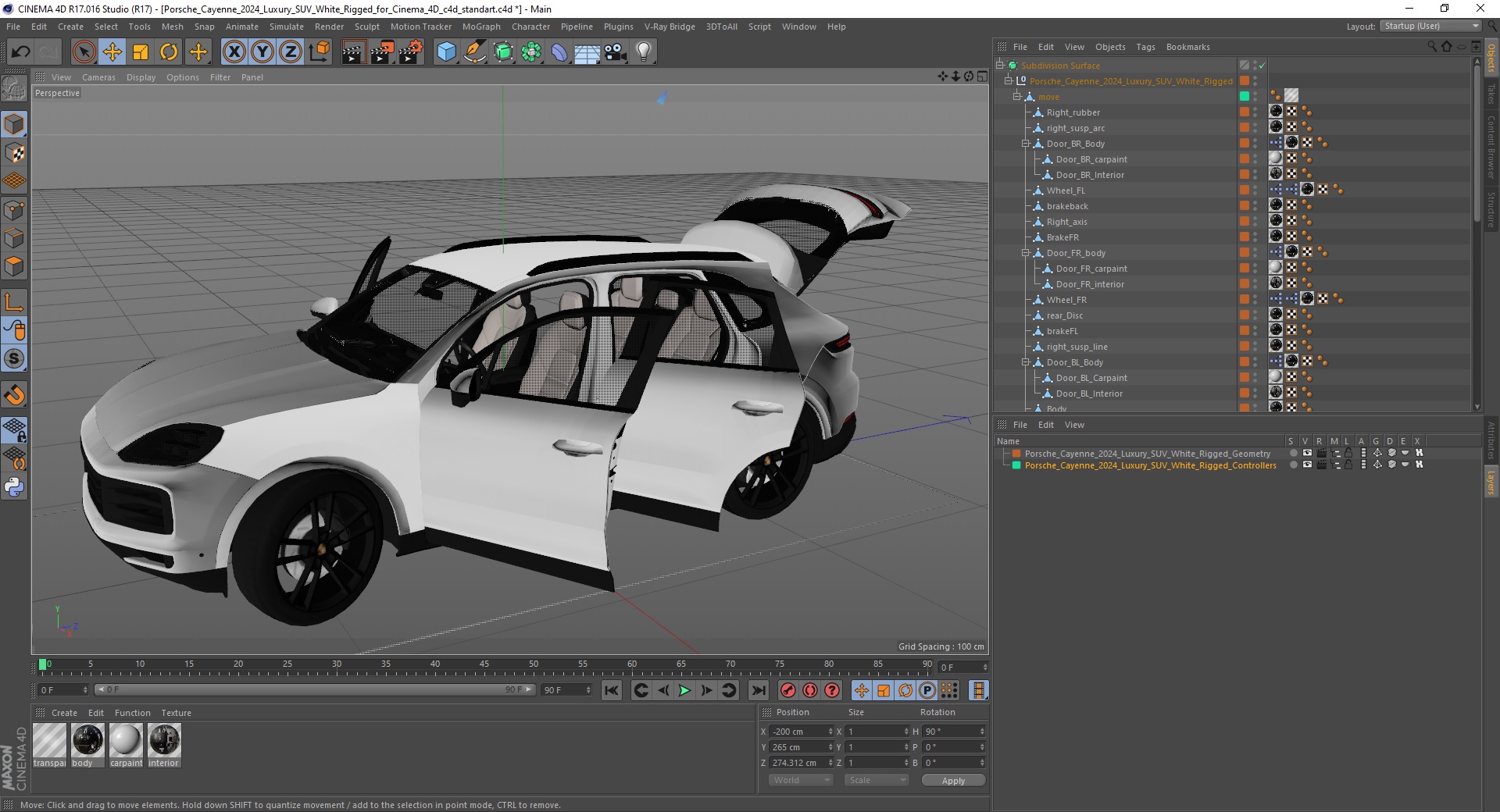Screen dimensions: 1500x812
Task: Toggle Z axis lock
Action: (x=291, y=52)
